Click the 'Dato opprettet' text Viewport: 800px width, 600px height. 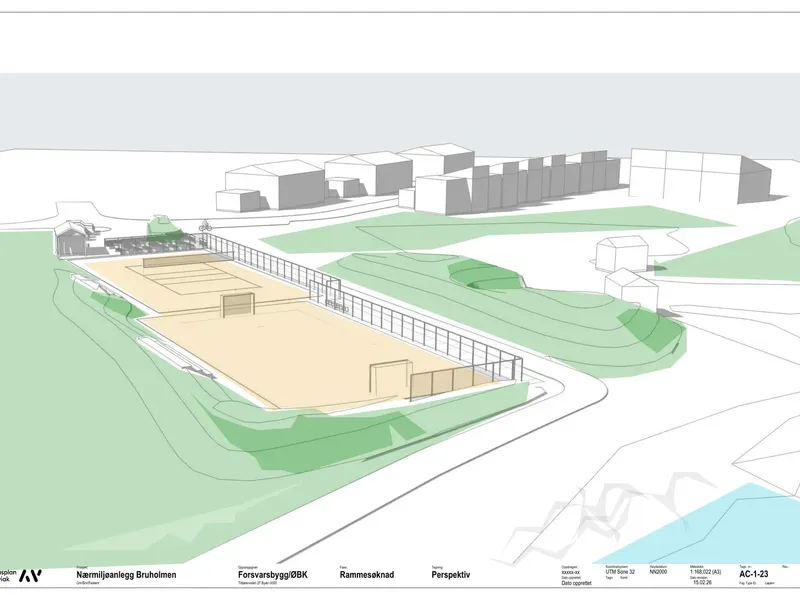point(577,583)
